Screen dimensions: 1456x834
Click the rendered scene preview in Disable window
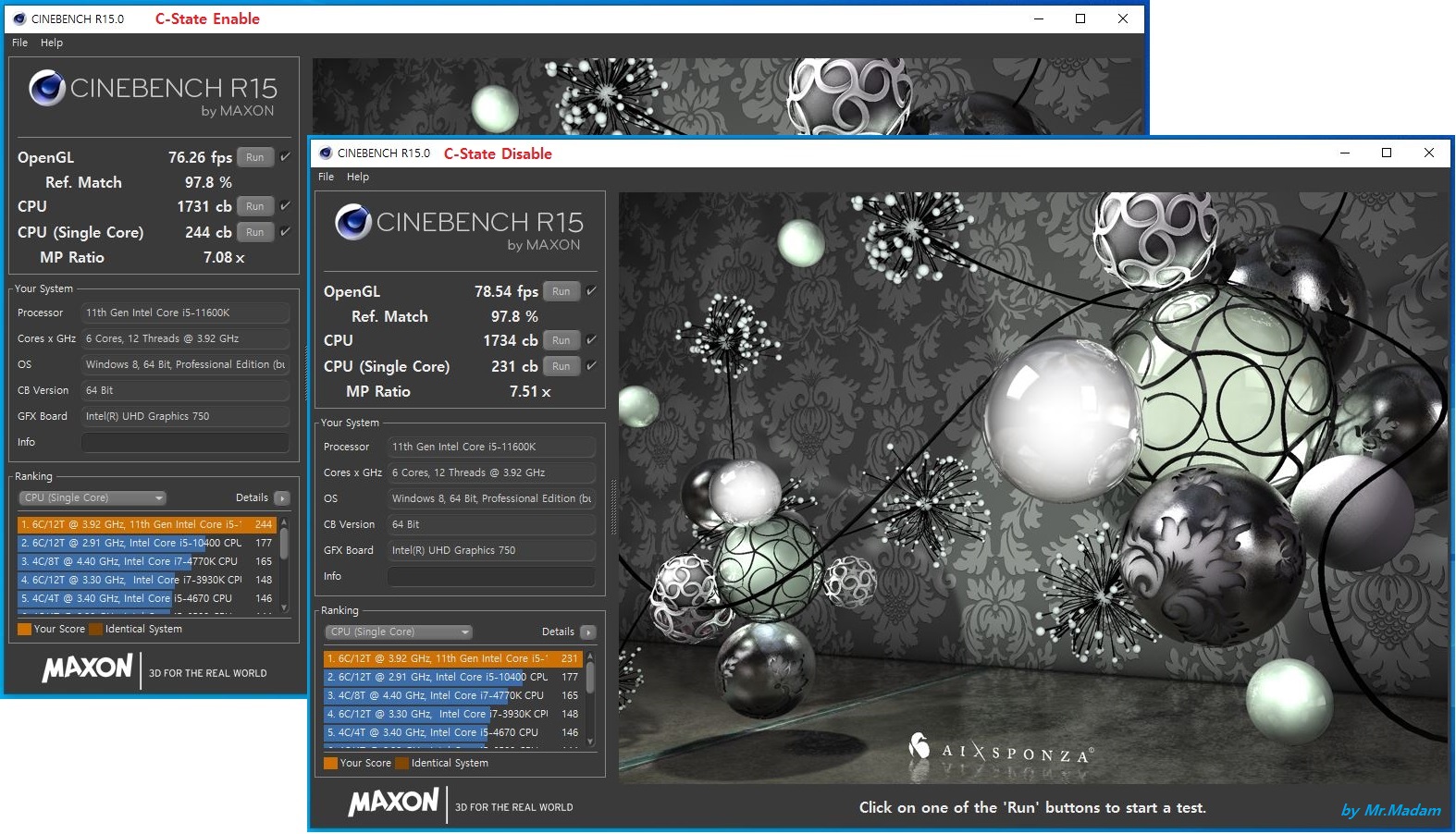coord(1033,488)
